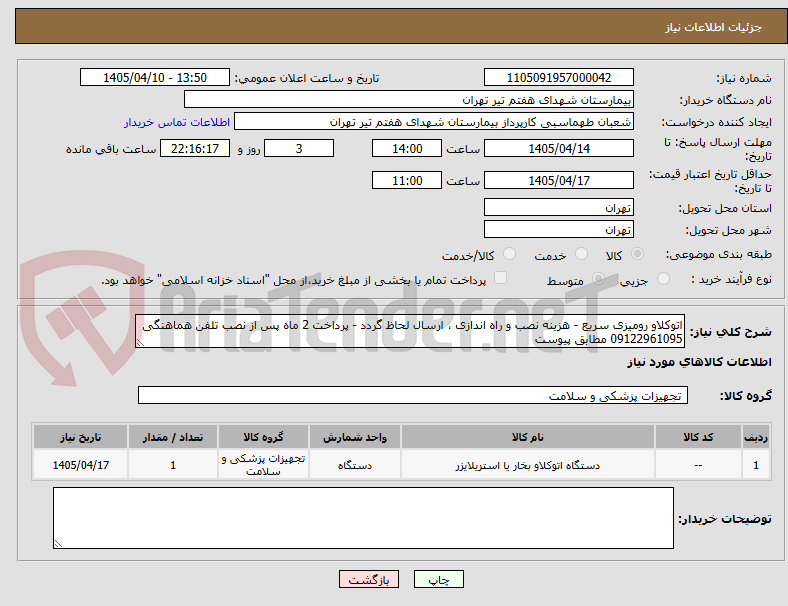Click the نام کالا column header
This screenshot has width=788, height=606.
(528, 437)
